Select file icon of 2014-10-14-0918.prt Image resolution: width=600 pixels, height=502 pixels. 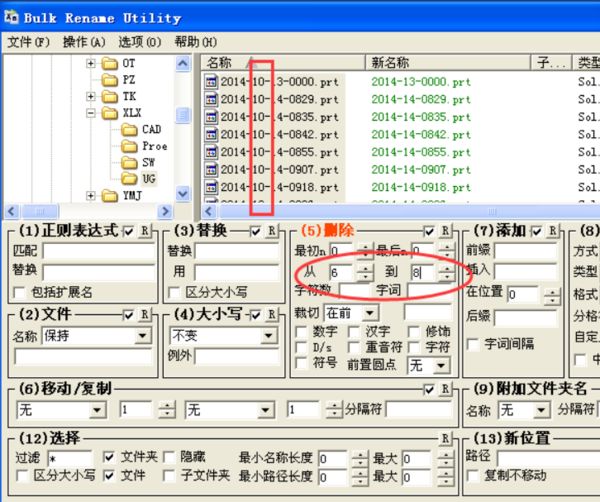coord(211,187)
